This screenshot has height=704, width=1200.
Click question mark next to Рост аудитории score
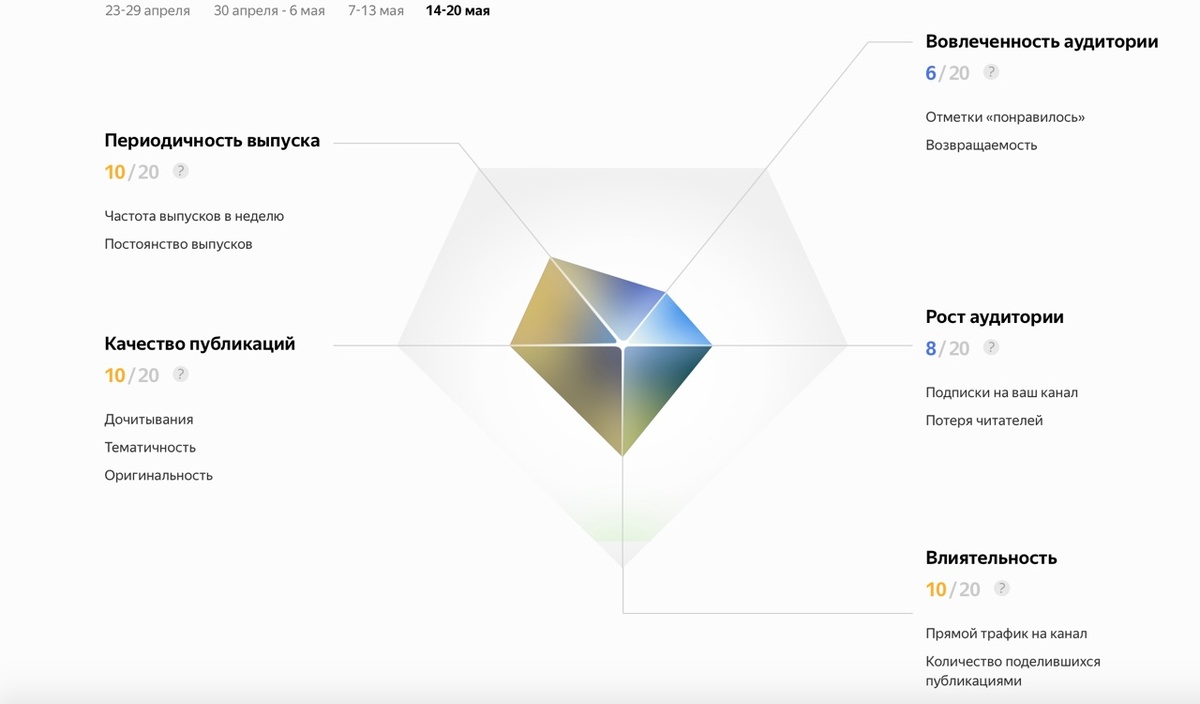pyautogui.click(x=991, y=347)
